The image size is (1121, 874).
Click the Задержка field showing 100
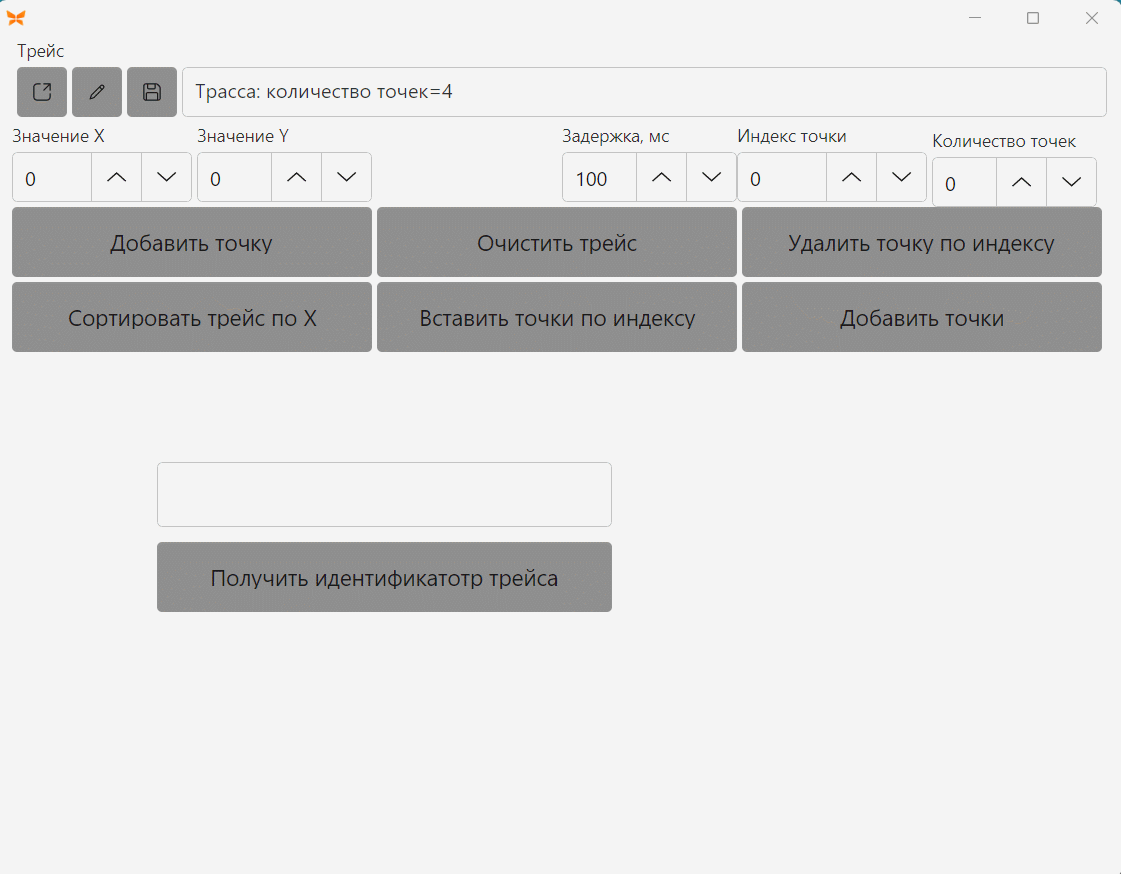(600, 177)
